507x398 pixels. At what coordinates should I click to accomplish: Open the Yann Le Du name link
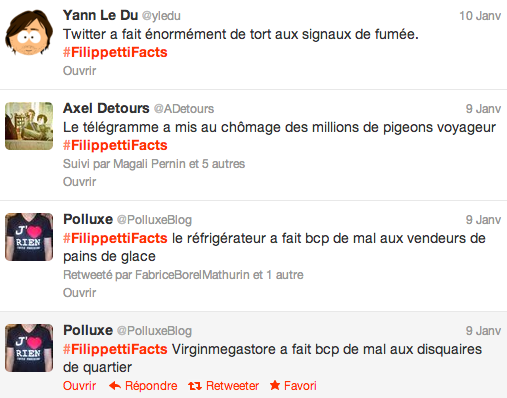click(x=100, y=15)
